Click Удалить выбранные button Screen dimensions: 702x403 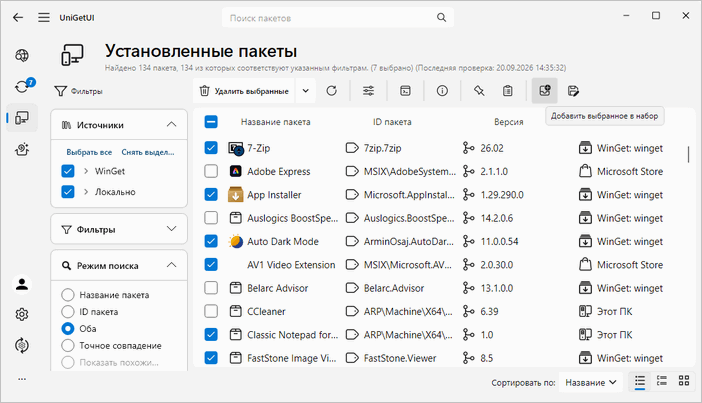point(245,91)
